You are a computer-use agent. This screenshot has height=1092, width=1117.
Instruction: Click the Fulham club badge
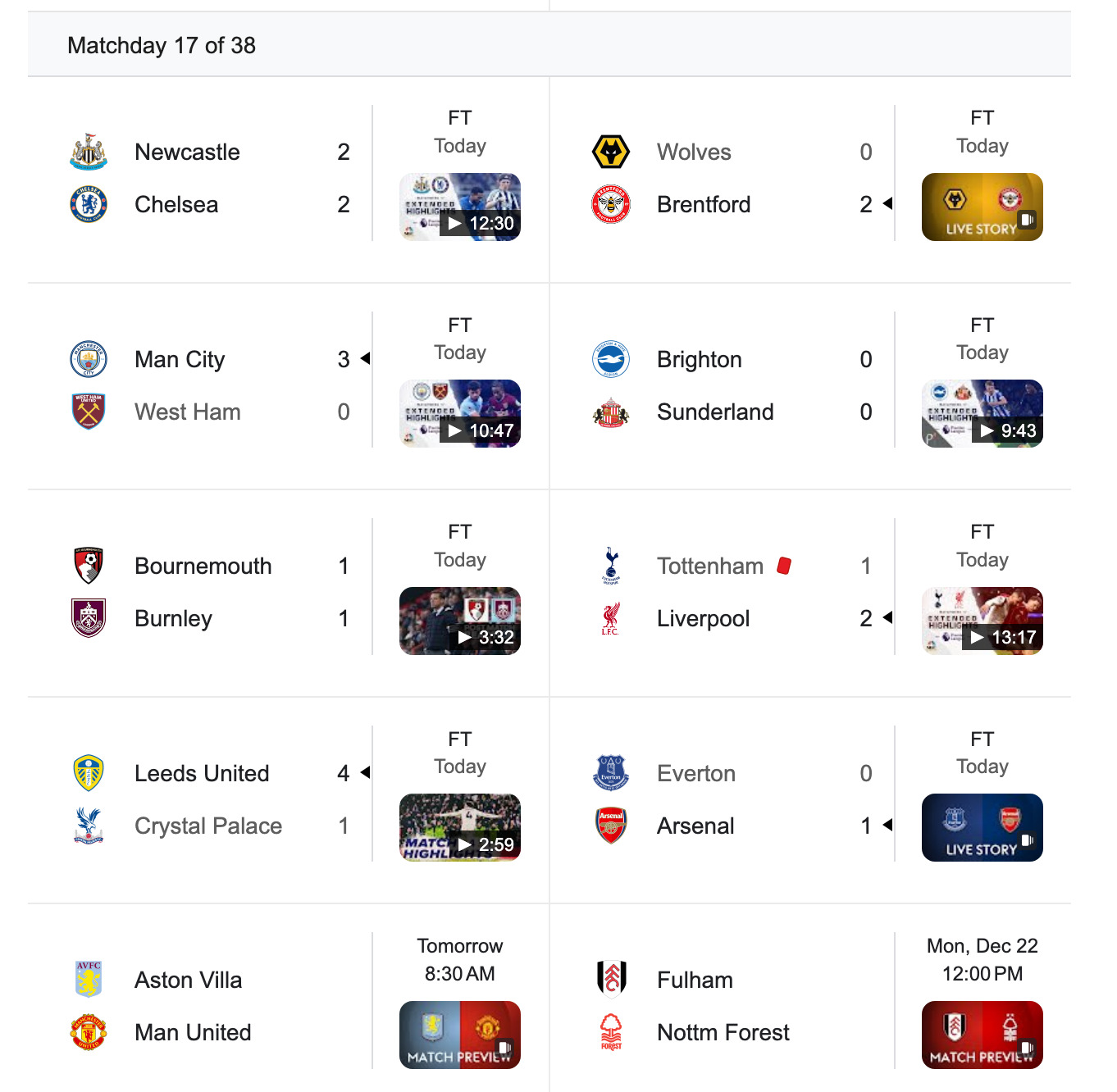611,980
